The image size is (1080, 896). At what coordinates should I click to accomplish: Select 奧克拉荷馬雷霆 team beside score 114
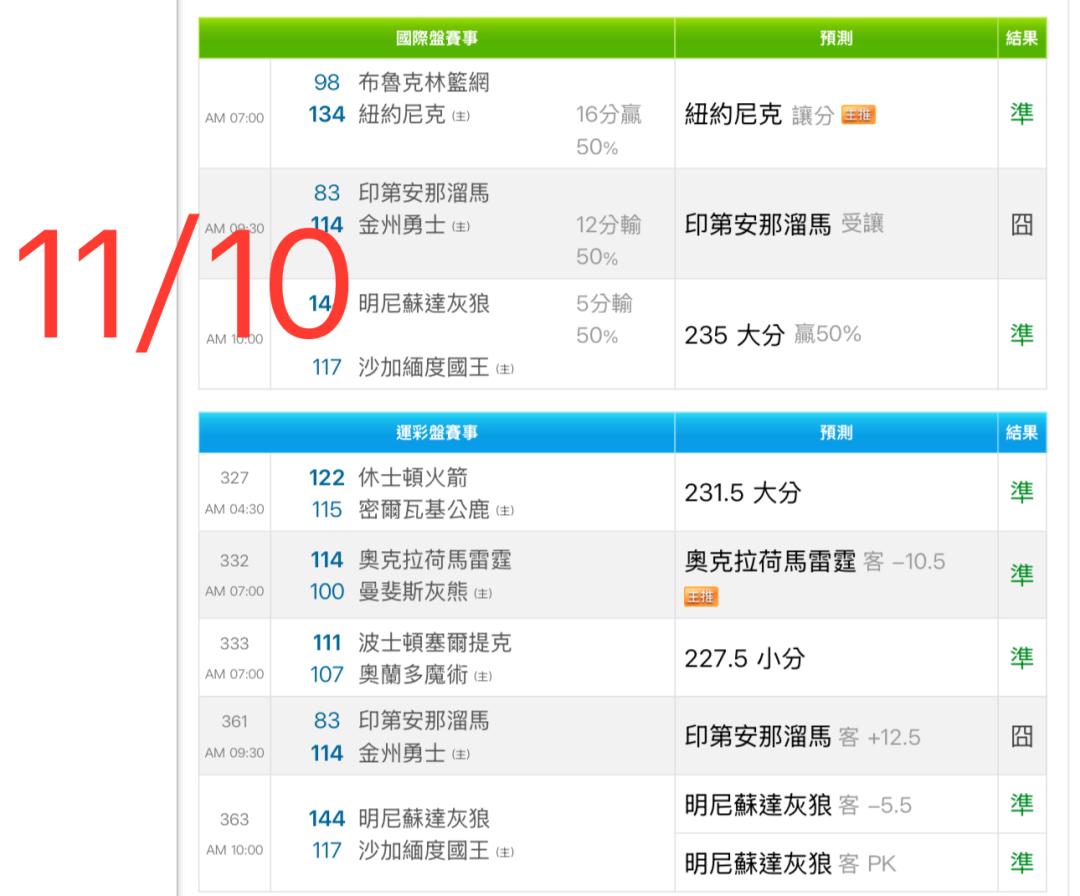point(435,560)
